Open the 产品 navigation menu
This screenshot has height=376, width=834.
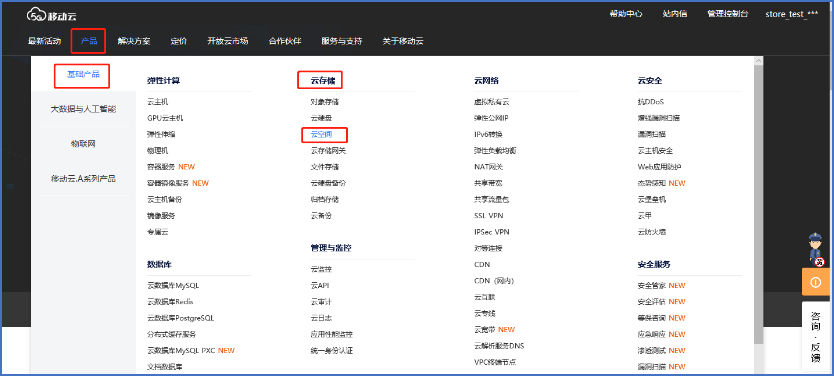(89, 41)
